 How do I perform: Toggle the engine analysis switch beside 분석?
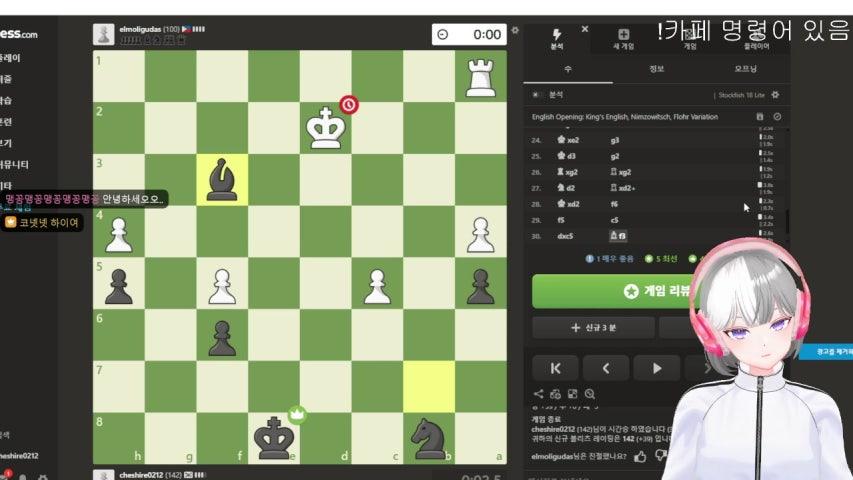[x=536, y=95]
